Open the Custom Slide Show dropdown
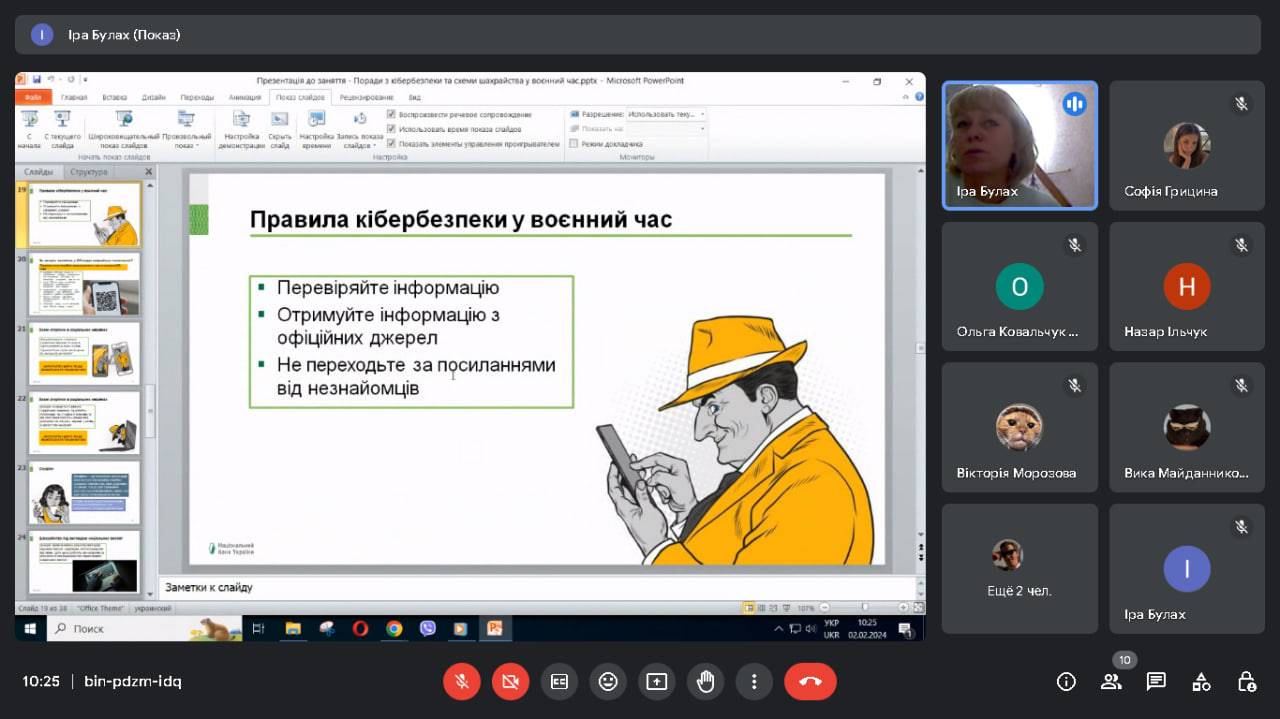1280x719 pixels. (185, 130)
